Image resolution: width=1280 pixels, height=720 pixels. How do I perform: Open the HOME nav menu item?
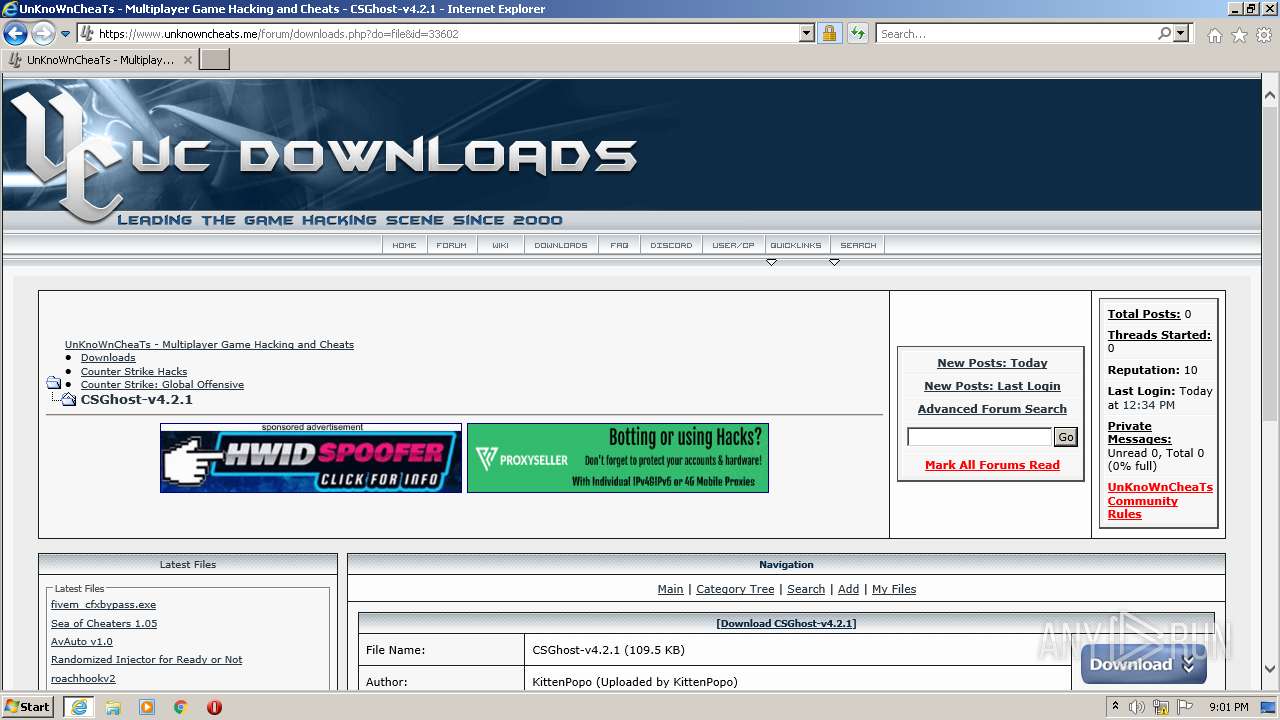[x=404, y=245]
